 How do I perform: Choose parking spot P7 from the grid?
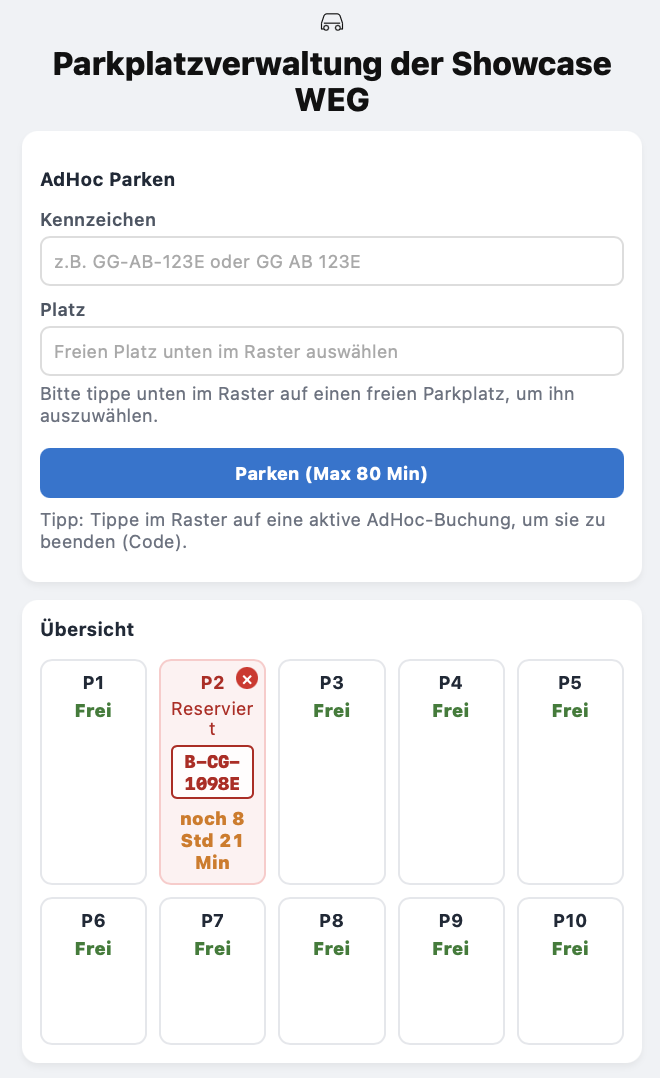[212, 970]
